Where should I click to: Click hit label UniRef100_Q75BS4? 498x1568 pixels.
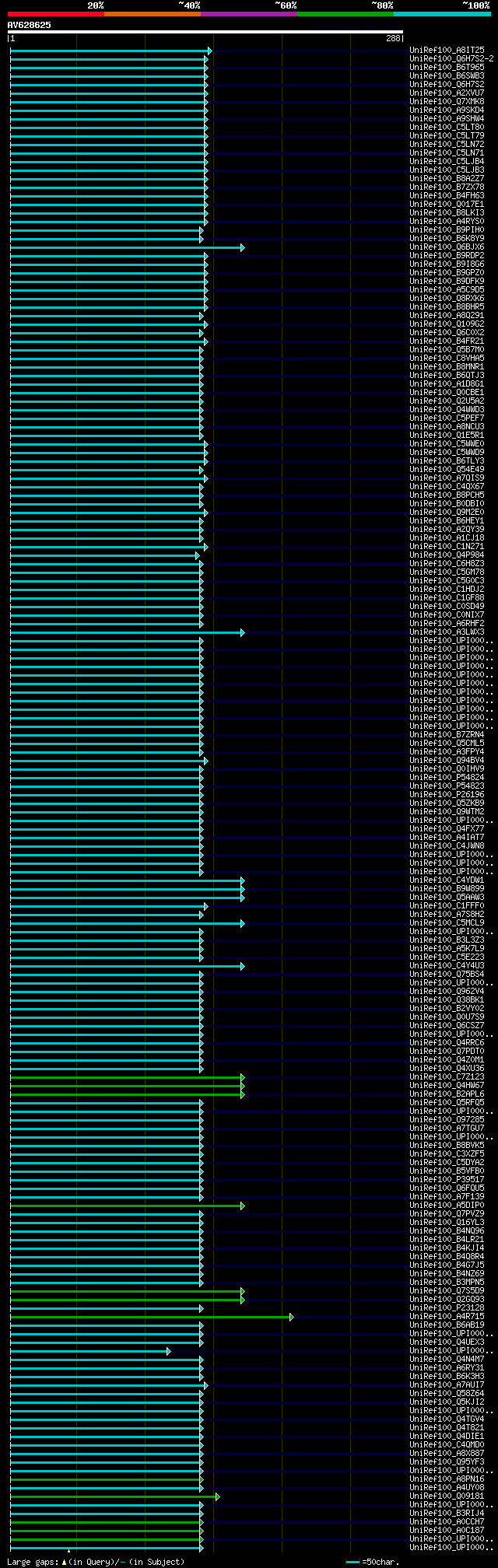447,975
